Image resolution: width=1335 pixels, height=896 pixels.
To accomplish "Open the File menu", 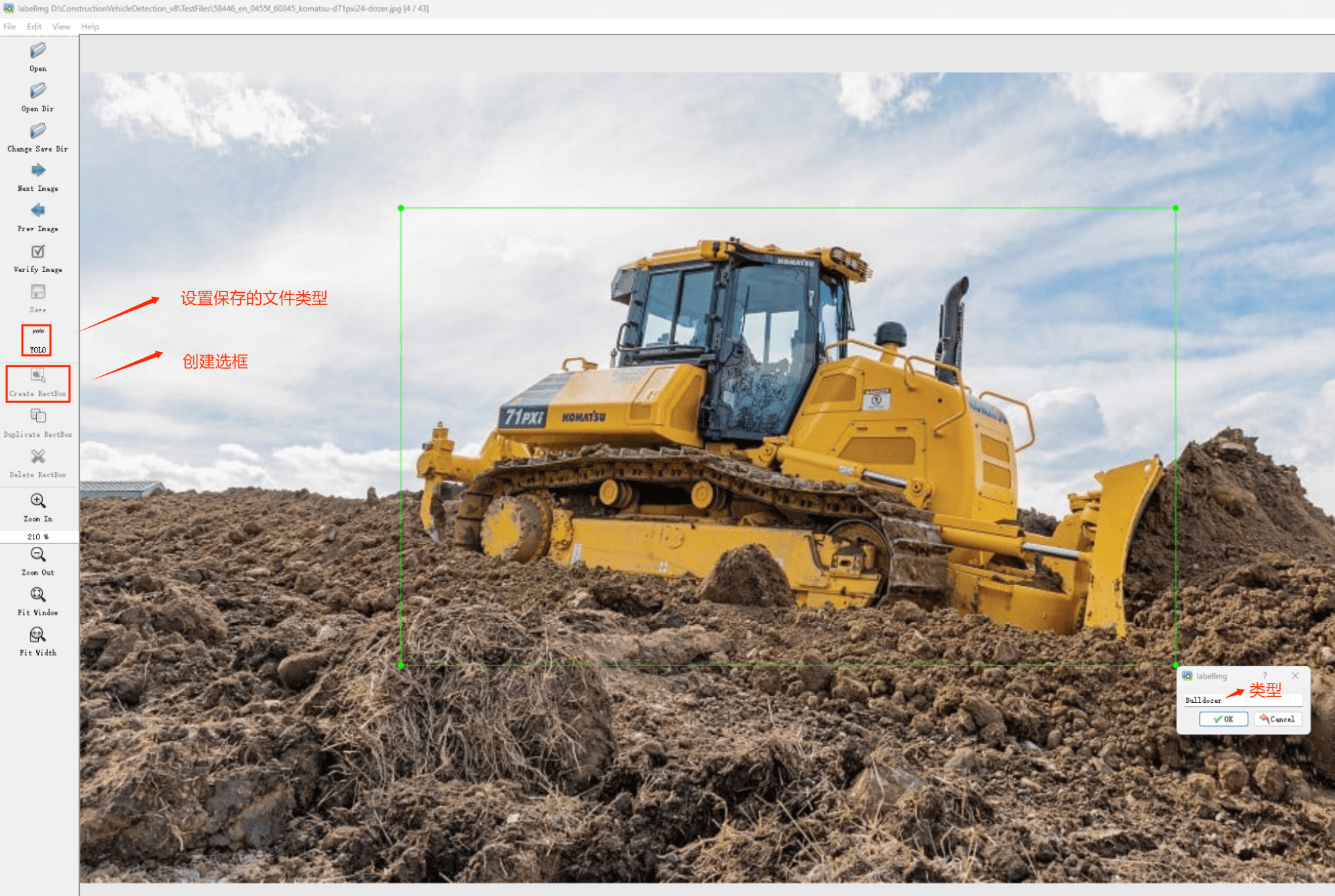I will pyautogui.click(x=9, y=27).
